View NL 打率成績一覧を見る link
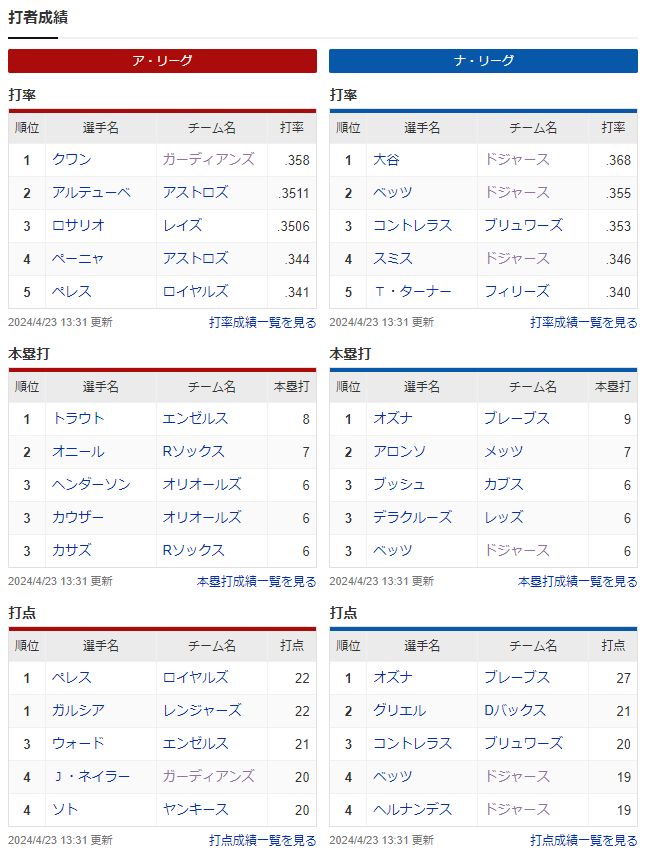Screen dimensions: 648x861 [584, 322]
